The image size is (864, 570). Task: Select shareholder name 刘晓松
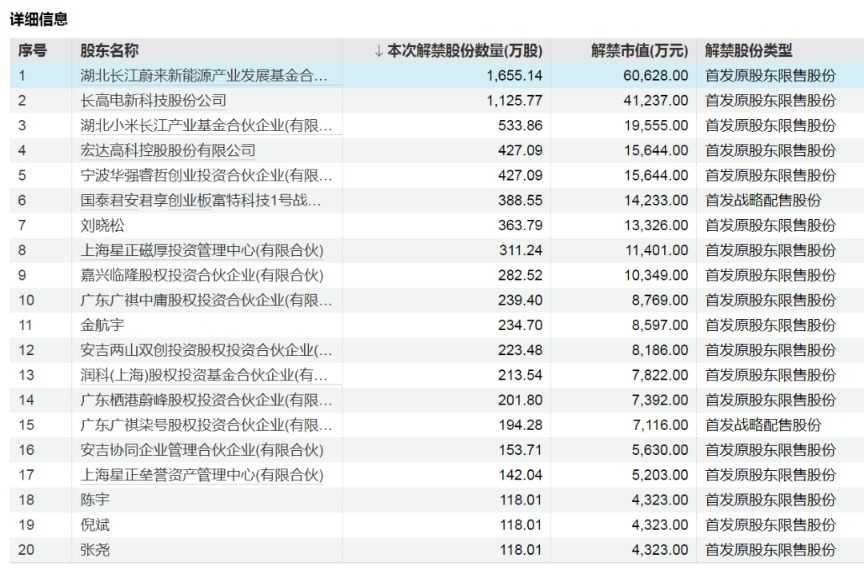[102, 225]
